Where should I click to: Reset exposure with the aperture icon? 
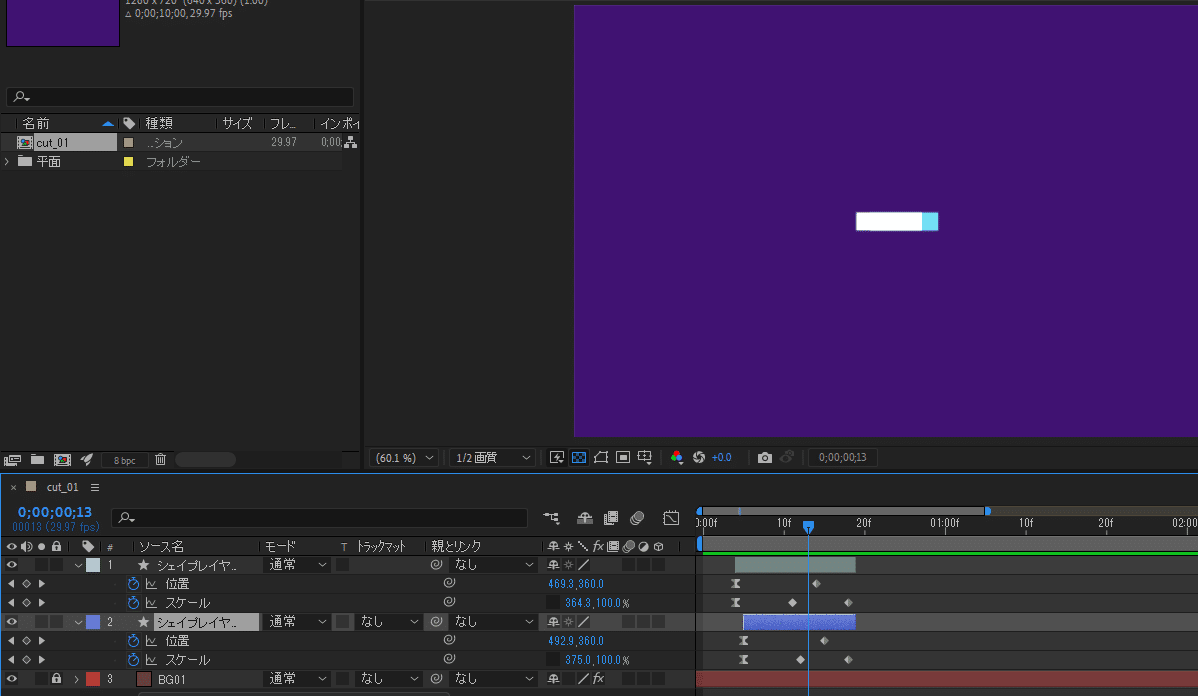(698, 458)
